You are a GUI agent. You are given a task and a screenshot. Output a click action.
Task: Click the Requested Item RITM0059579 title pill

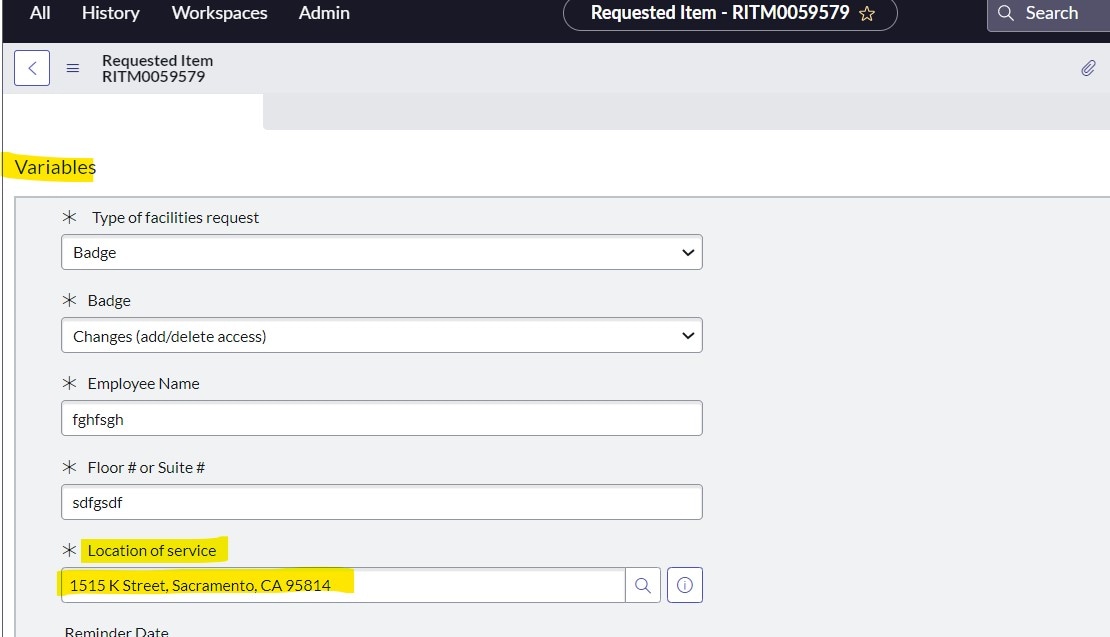point(719,13)
